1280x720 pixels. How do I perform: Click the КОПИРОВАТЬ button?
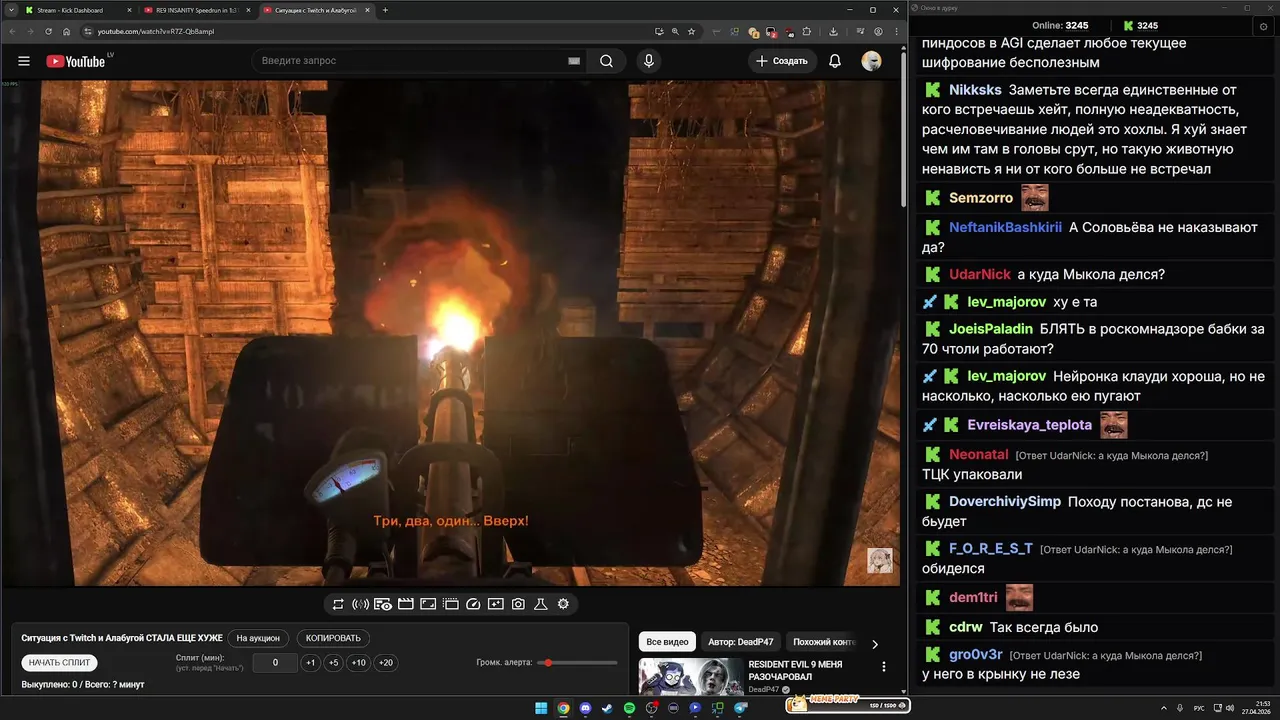tap(333, 638)
